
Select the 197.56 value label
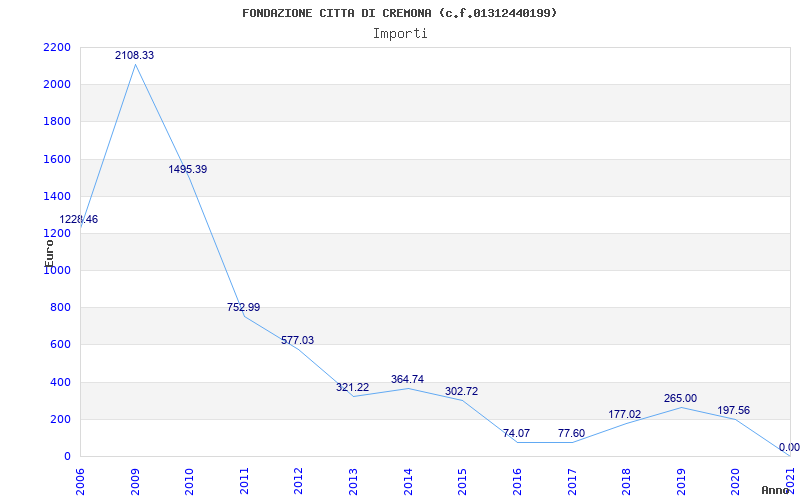pos(734,411)
